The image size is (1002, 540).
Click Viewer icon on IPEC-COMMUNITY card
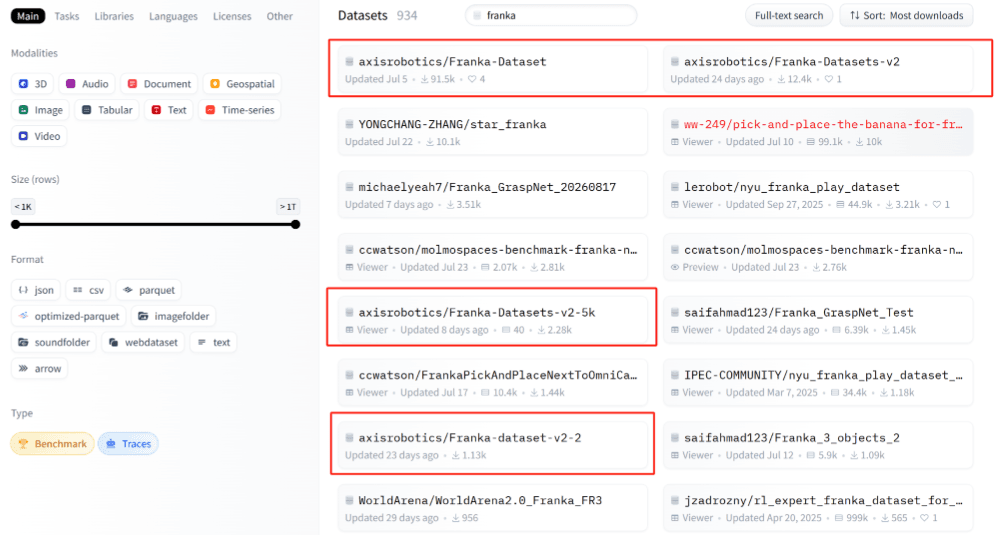point(675,392)
